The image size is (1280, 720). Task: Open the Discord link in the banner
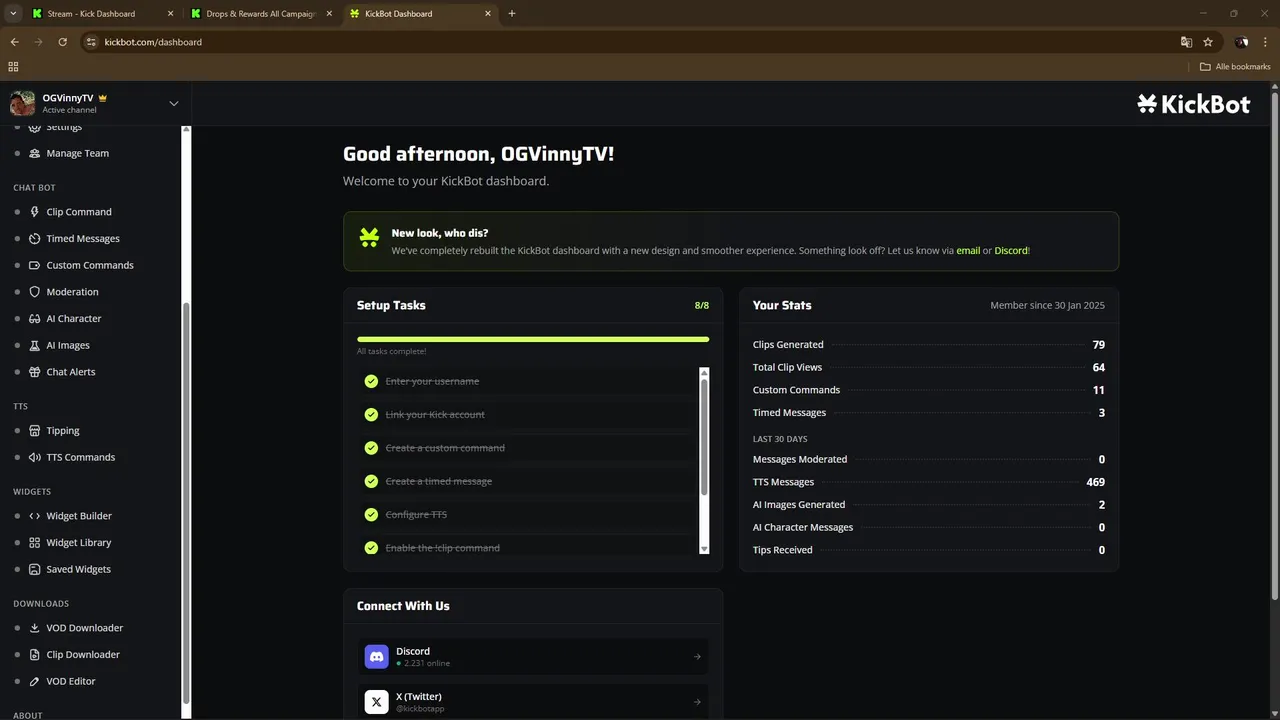(1011, 251)
